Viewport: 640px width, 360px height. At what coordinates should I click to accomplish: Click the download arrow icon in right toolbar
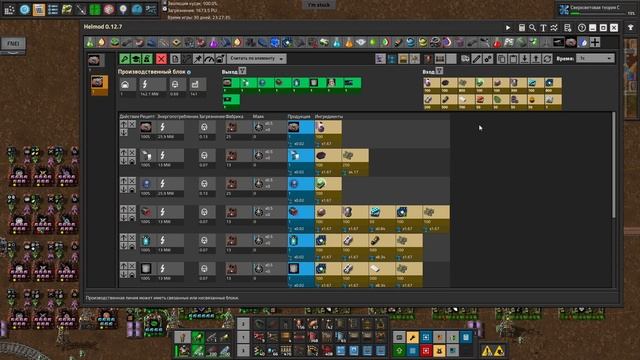click(x=524, y=59)
